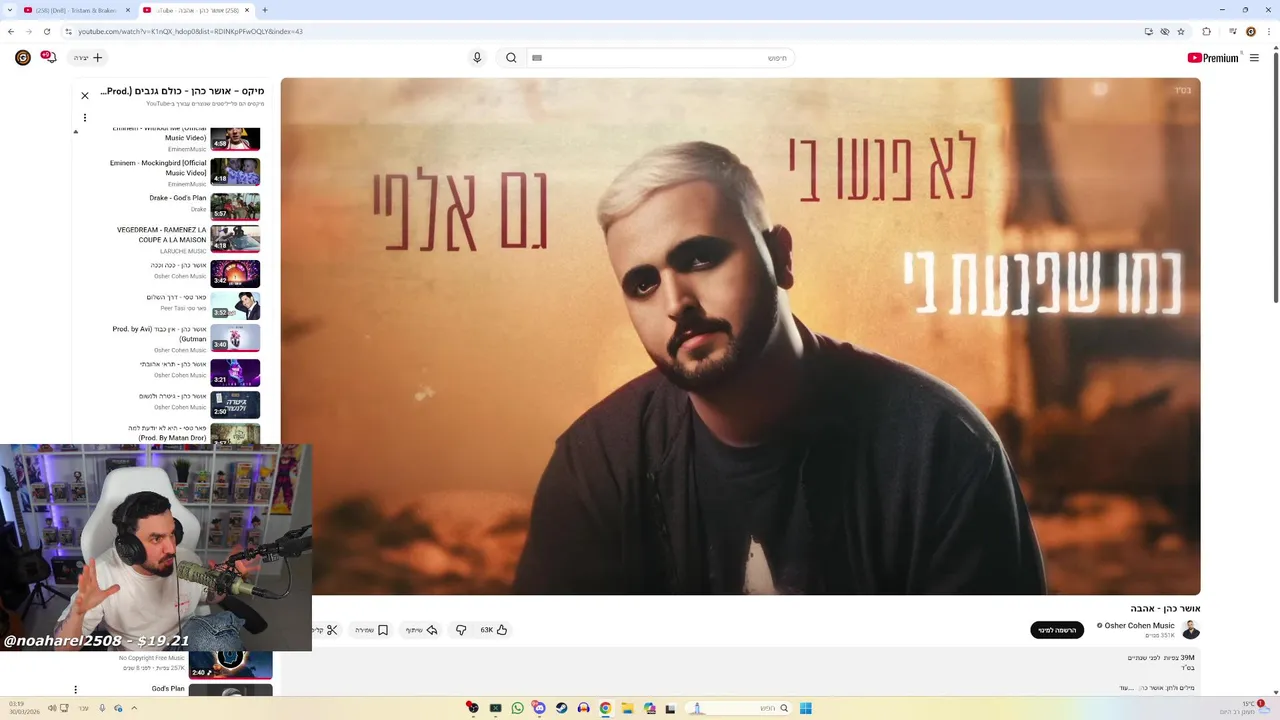The image size is (1280, 720).
Task: Open the mix playlist options three dots
Action: click(x=85, y=118)
